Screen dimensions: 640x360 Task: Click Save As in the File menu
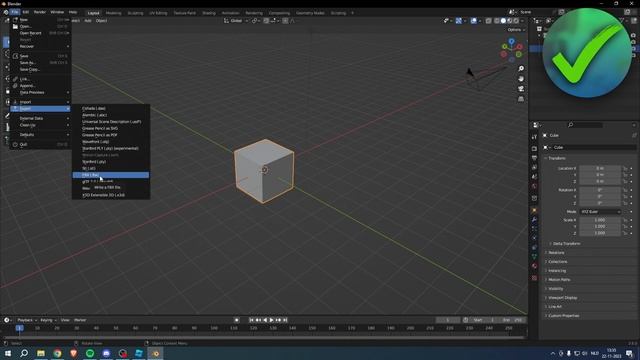(x=40, y=63)
